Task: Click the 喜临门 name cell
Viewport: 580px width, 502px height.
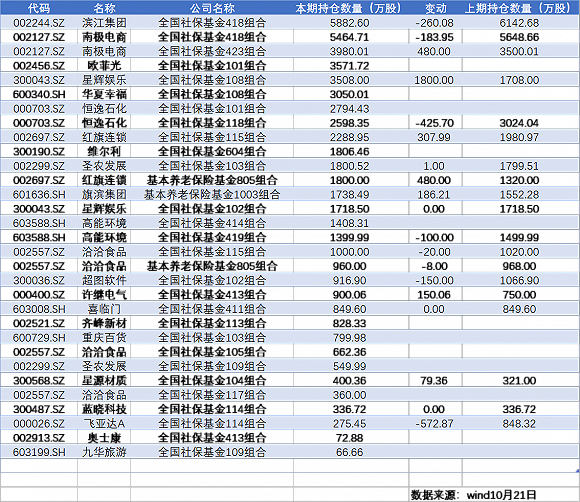Action: [104, 309]
